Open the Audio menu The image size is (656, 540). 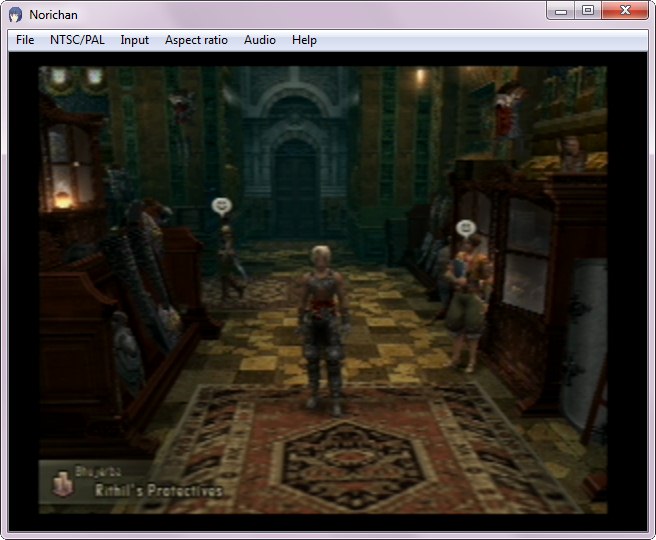(260, 40)
